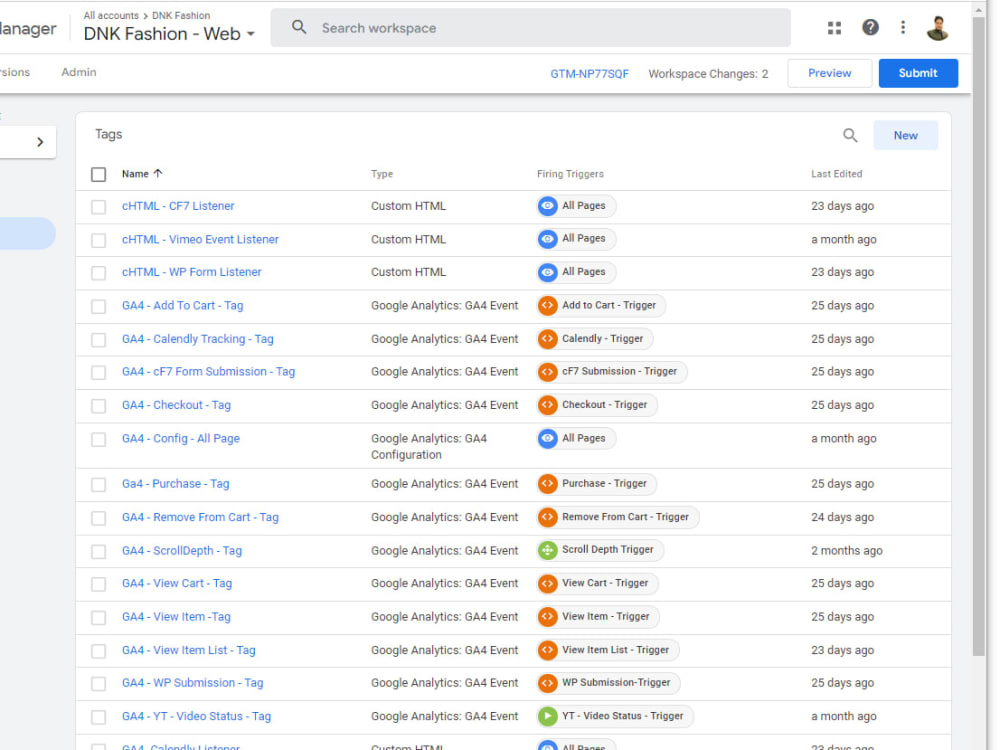Expand the sidebar workspace chevron
This screenshot has width=1000, height=750.
tap(40, 142)
